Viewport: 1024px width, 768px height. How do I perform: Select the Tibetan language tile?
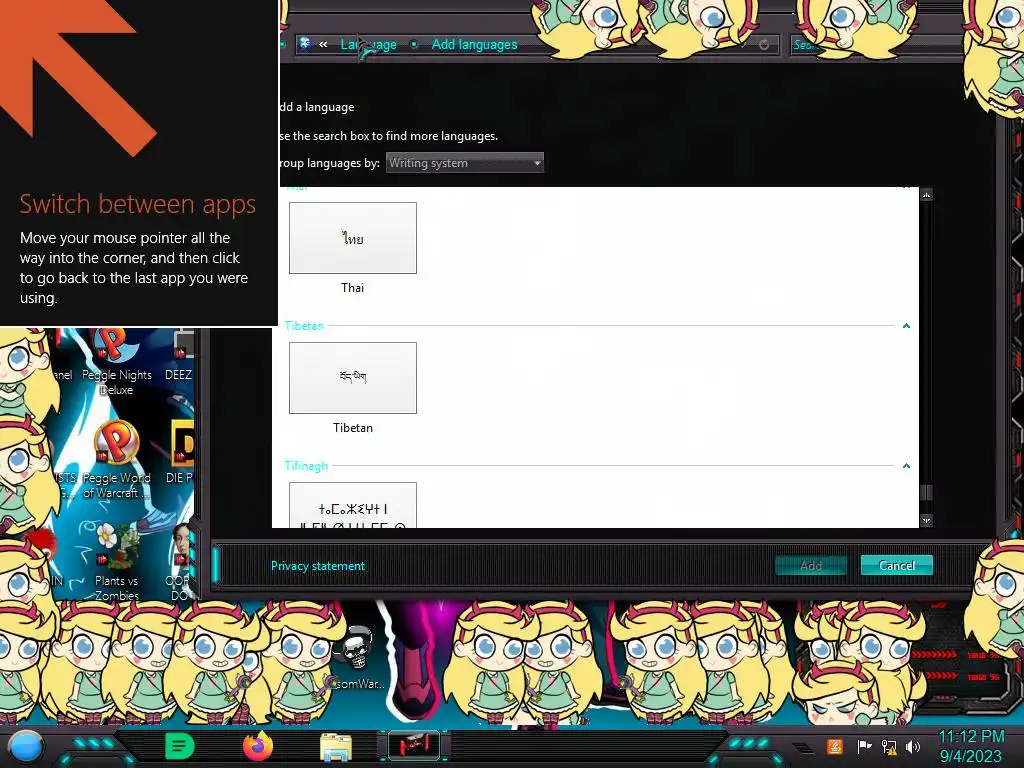click(353, 377)
